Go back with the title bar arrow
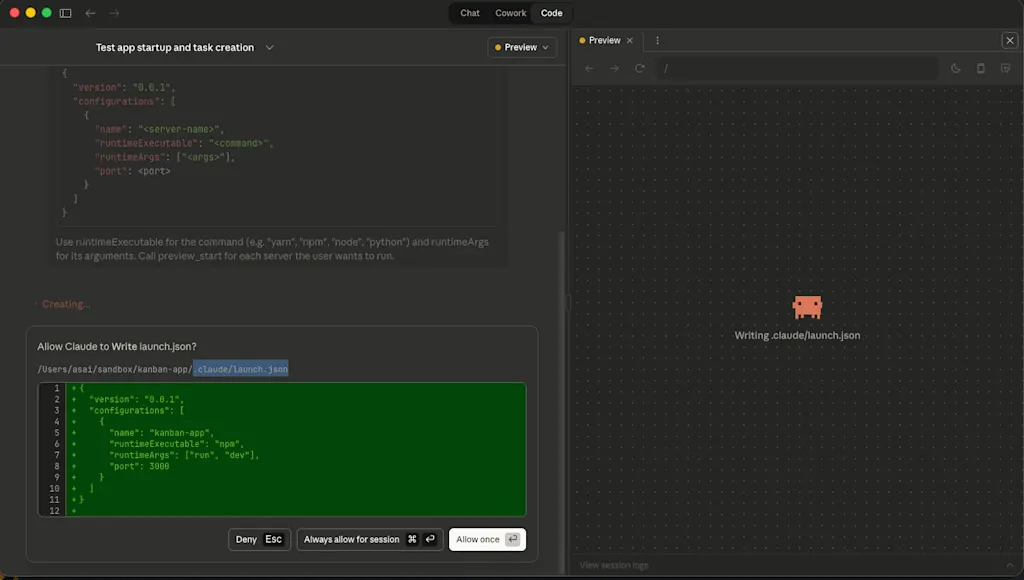1024x580 pixels. [90, 13]
